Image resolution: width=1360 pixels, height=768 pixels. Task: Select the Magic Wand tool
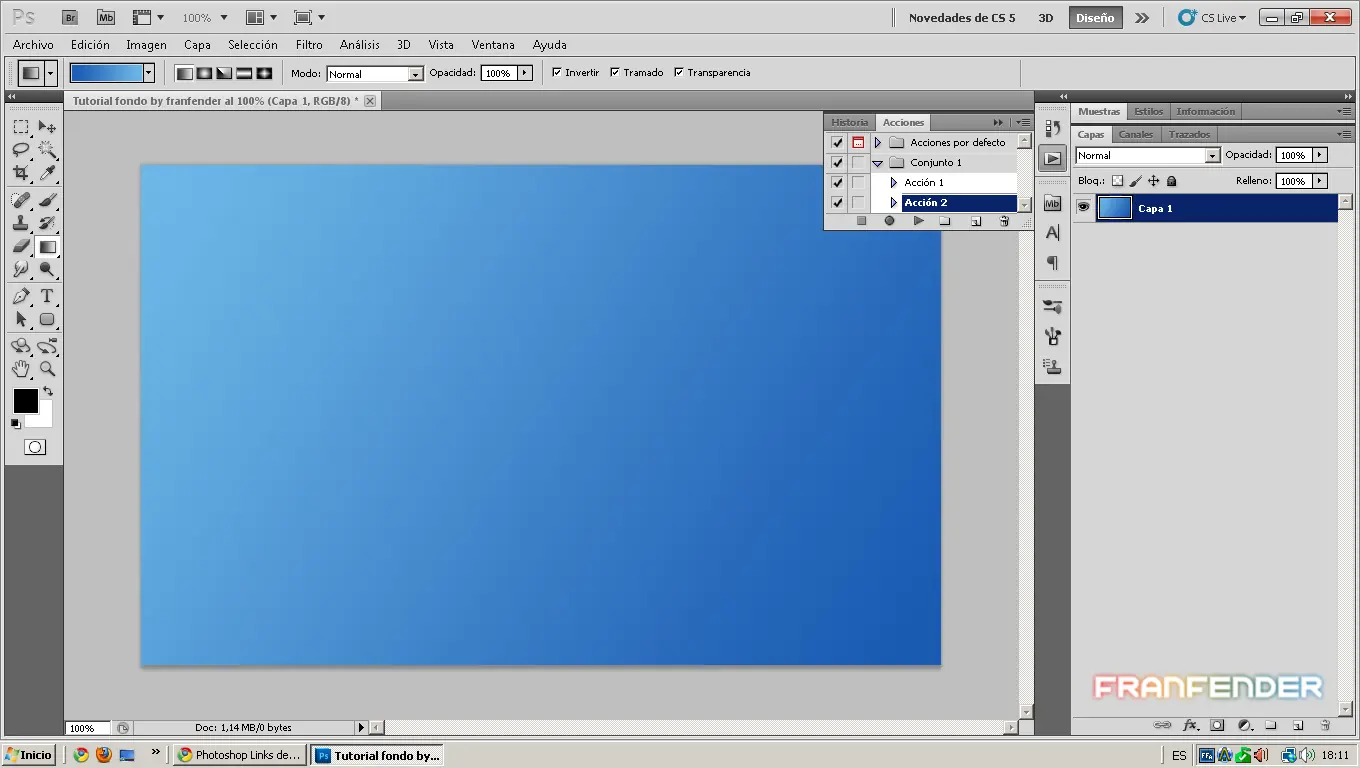[x=47, y=150]
